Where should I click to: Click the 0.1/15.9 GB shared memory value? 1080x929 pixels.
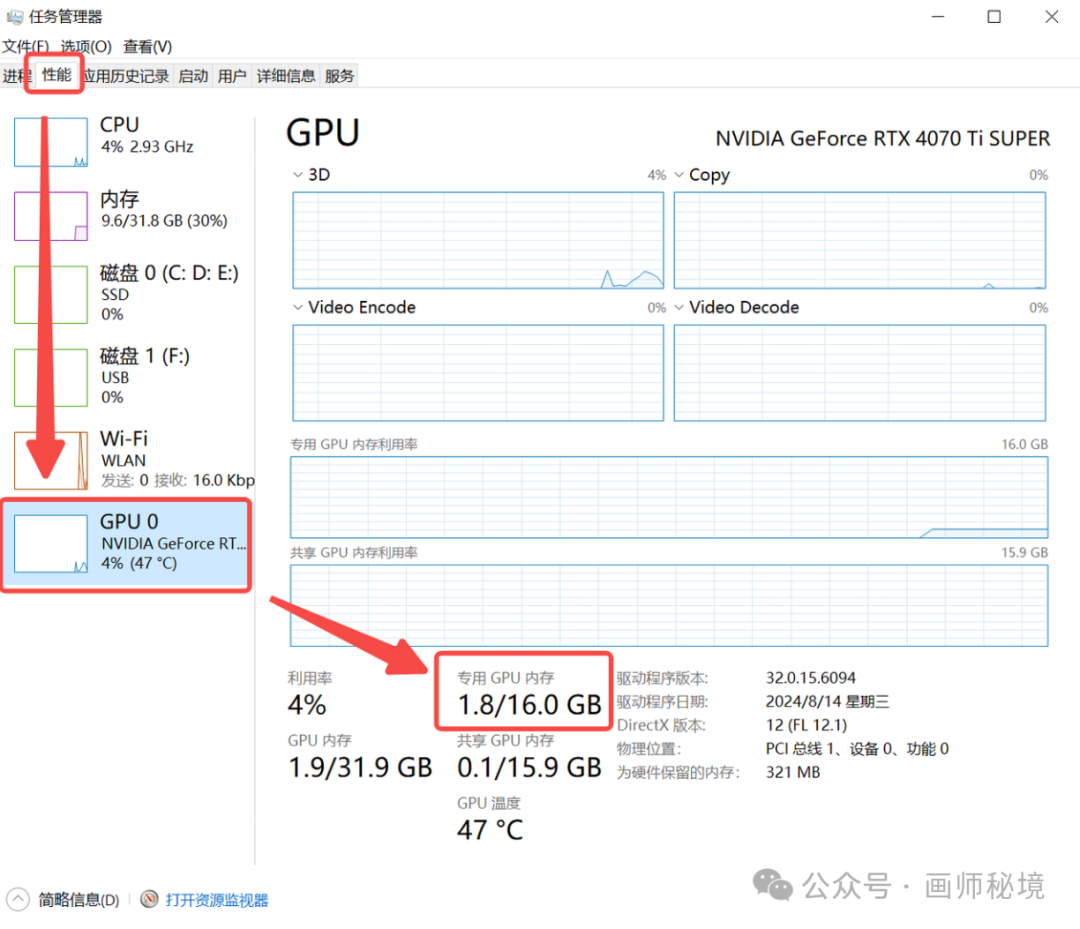(530, 767)
